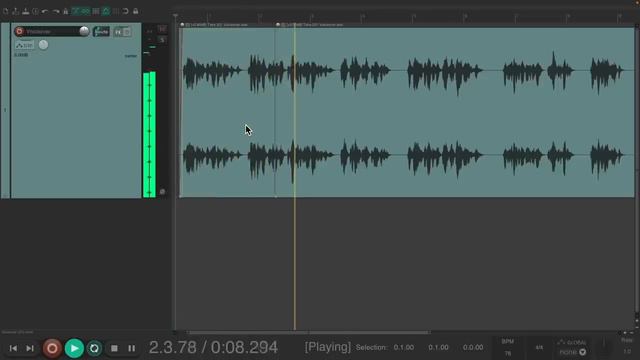Click the selection length field 0.0.00
640x360 pixels.
pyautogui.click(x=473, y=347)
